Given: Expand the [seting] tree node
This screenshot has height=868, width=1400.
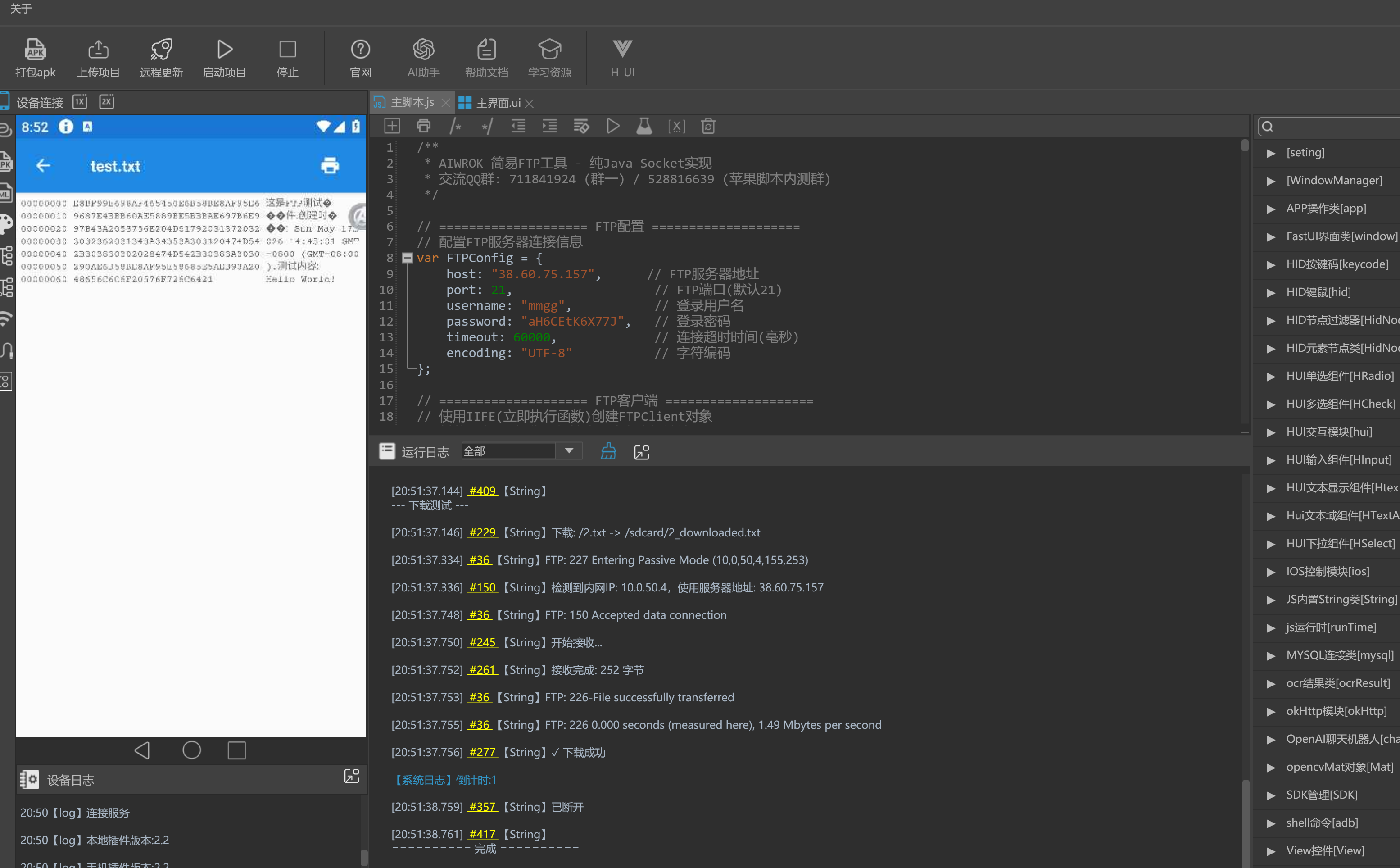Looking at the screenshot, I should (1271, 153).
